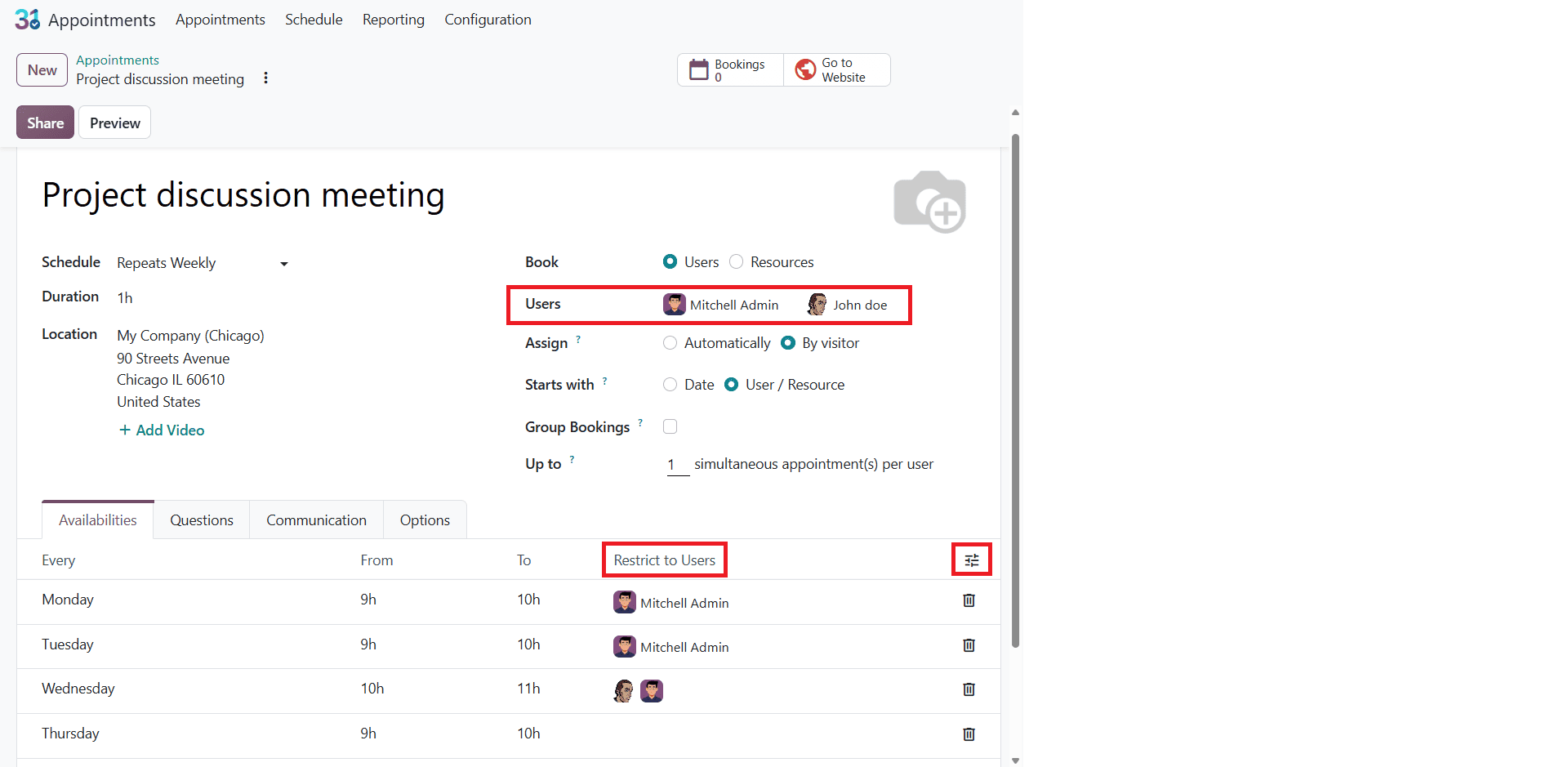
Task: Click the Appointments breadcrumb link
Action: [x=118, y=60]
